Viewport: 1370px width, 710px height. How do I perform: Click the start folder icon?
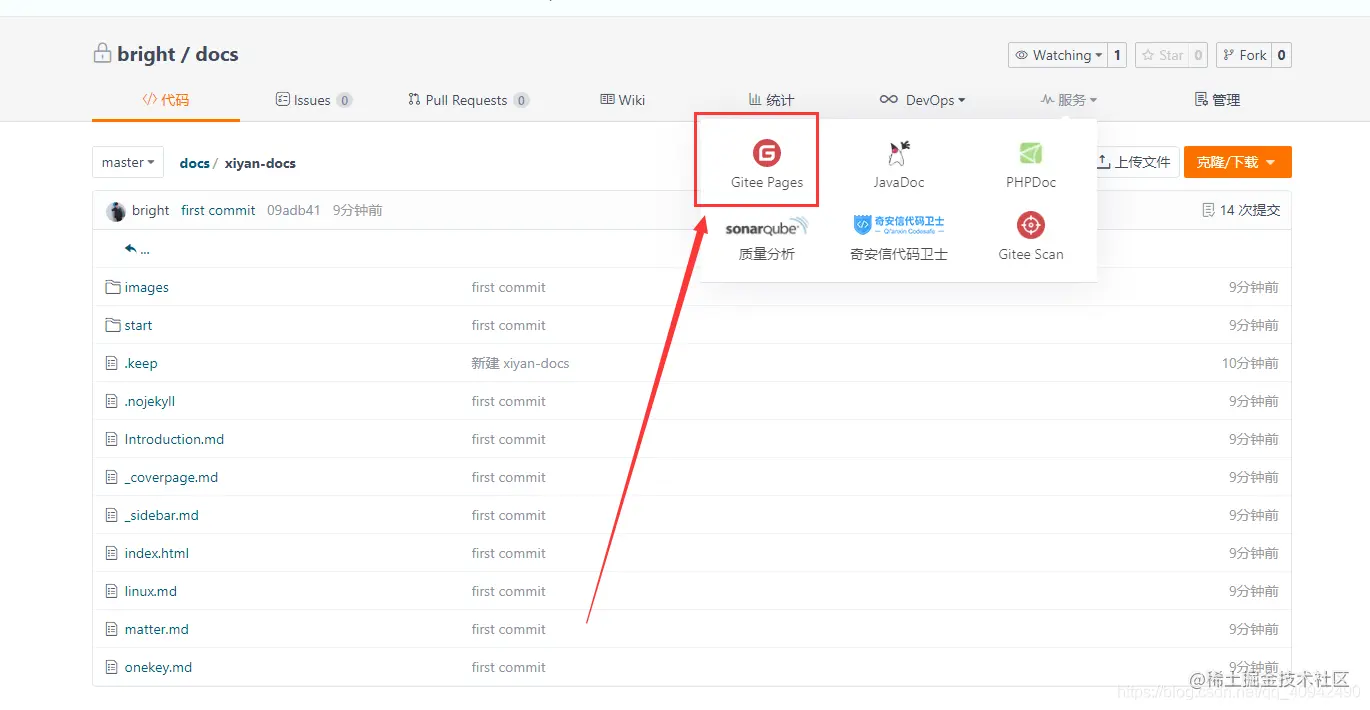coord(112,325)
